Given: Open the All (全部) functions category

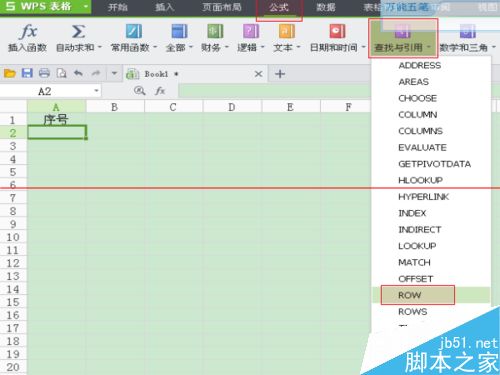Looking at the screenshot, I should [x=179, y=38].
